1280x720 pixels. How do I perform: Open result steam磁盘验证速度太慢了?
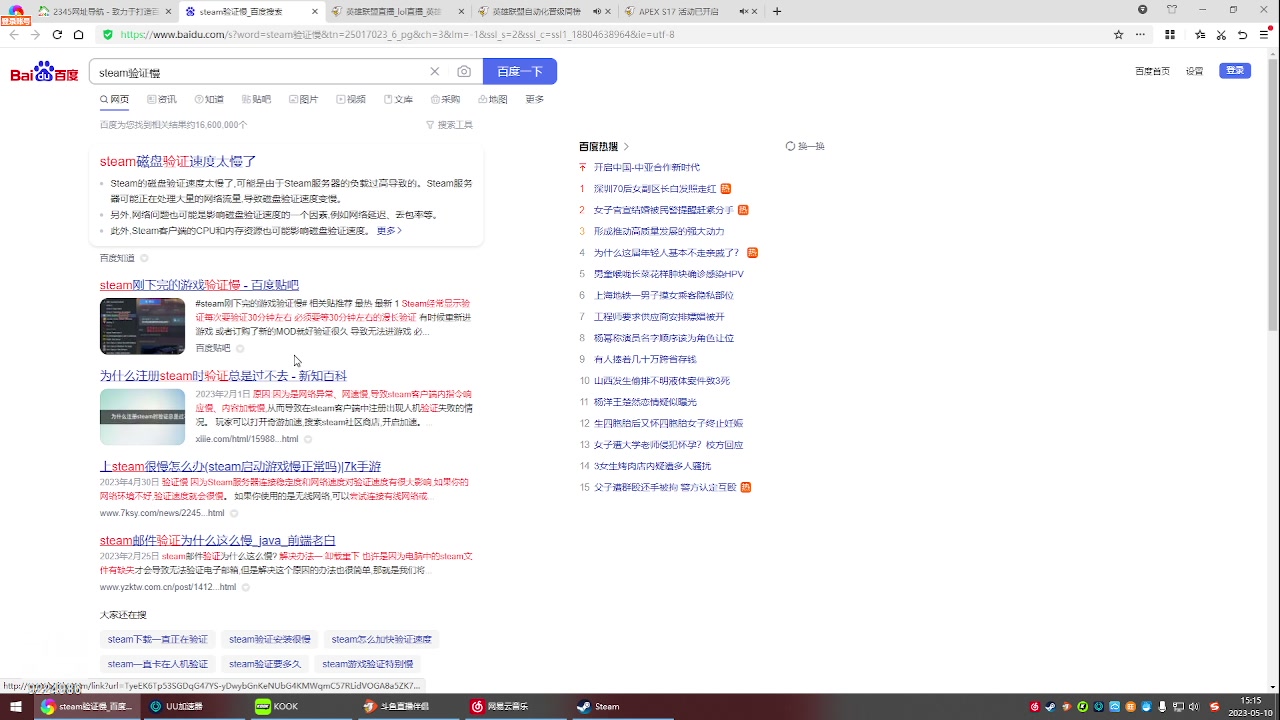[x=178, y=161]
